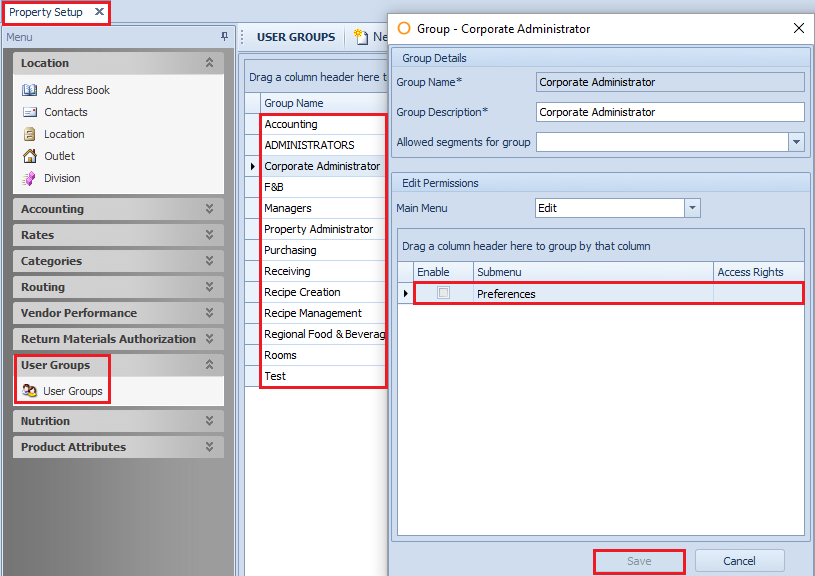Viewport: 815px width, 576px height.
Task: Pin the Menu panel with pushpin icon
Action: [x=224, y=37]
